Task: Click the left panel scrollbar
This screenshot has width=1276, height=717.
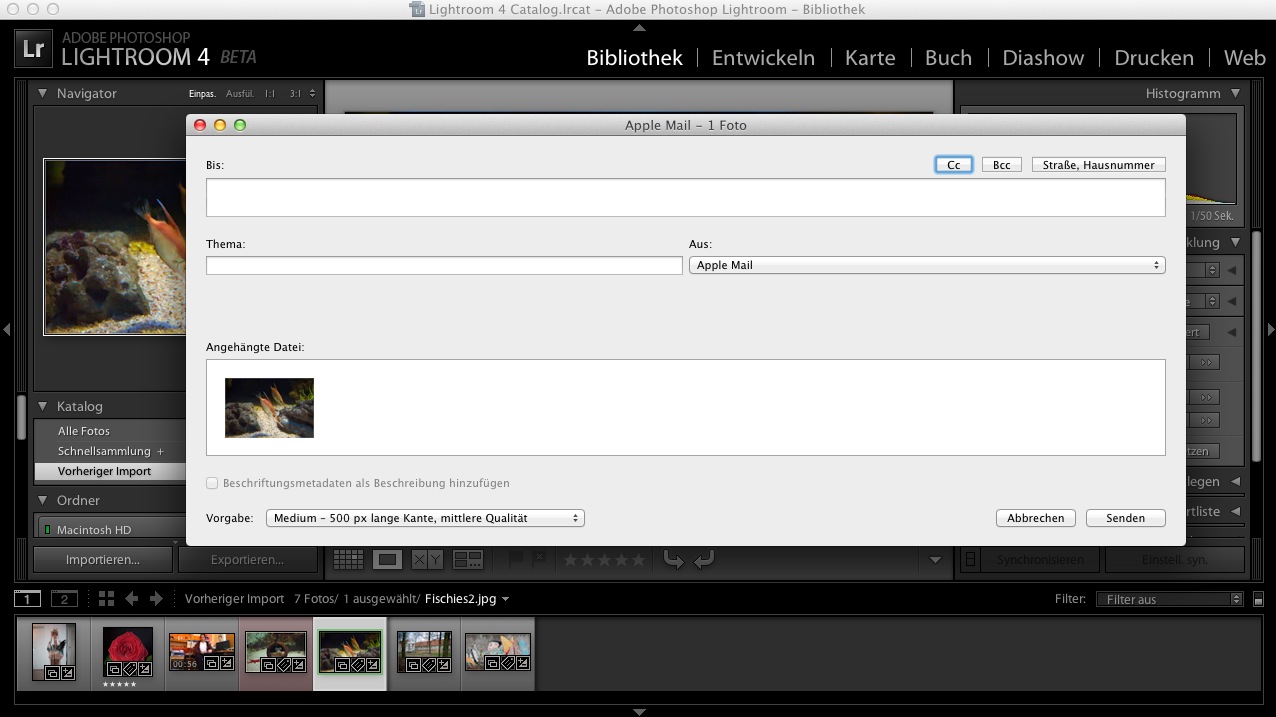Action: [22, 418]
